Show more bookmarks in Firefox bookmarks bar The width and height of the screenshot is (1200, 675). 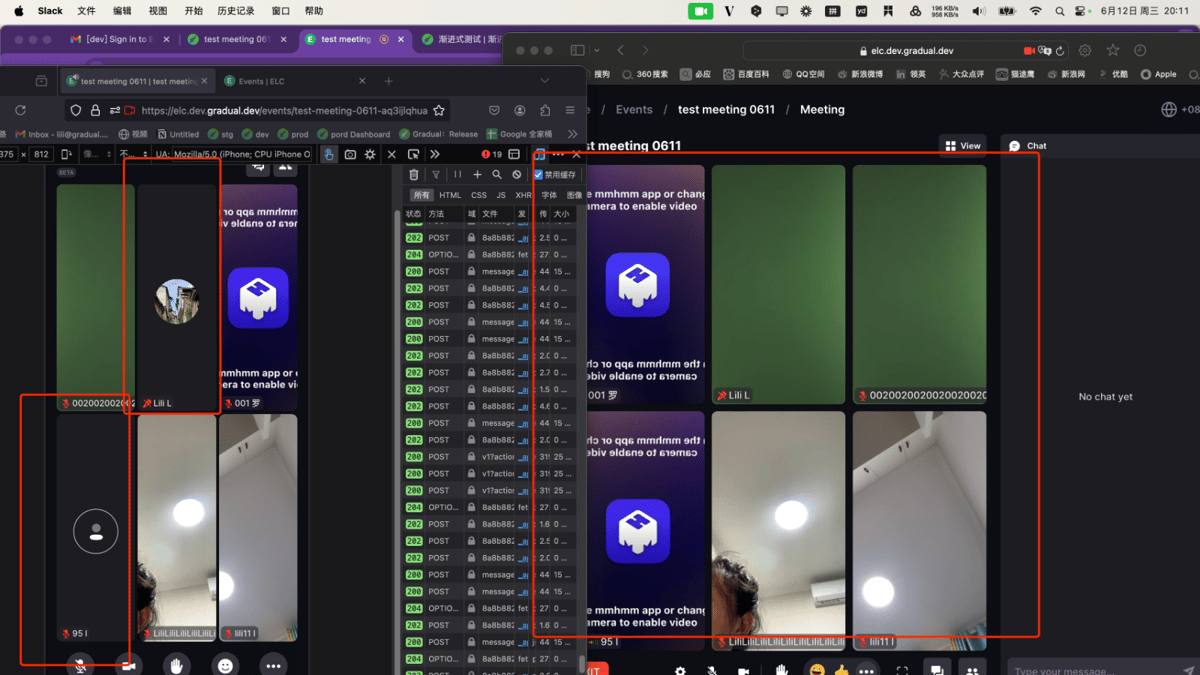(572, 134)
